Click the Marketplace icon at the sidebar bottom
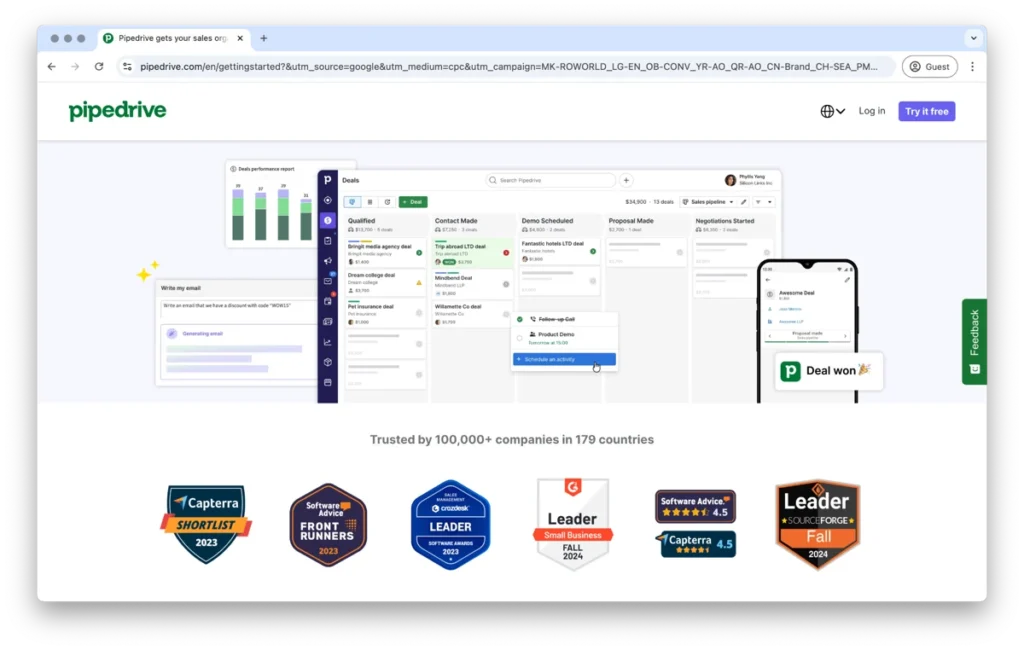The width and height of the screenshot is (1024, 650). tap(328, 382)
